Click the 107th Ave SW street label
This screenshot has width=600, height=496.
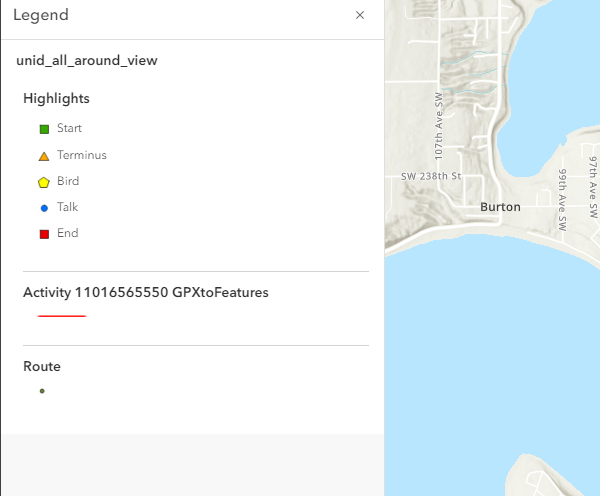438,127
